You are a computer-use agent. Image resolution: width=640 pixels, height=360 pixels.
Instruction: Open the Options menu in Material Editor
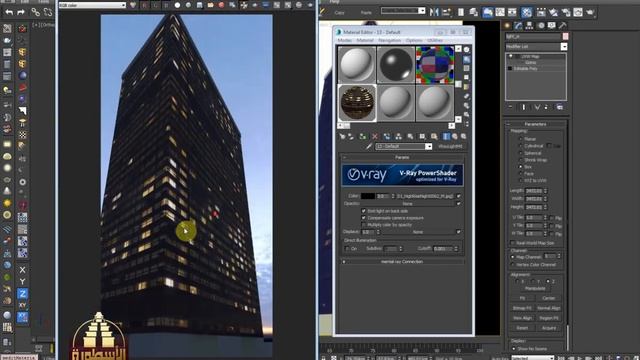[x=414, y=40]
